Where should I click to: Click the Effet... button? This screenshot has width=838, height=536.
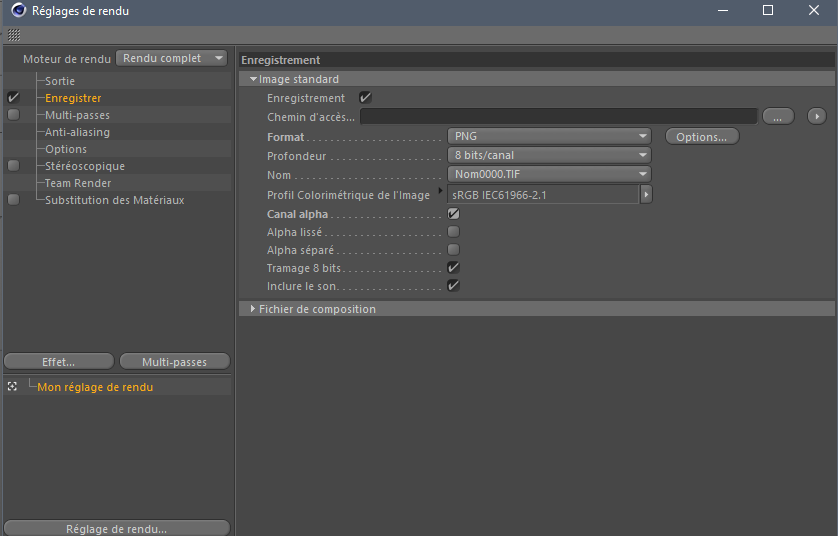59,362
